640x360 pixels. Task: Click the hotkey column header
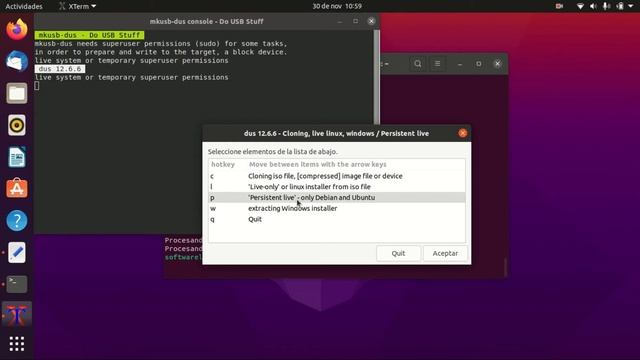223,164
